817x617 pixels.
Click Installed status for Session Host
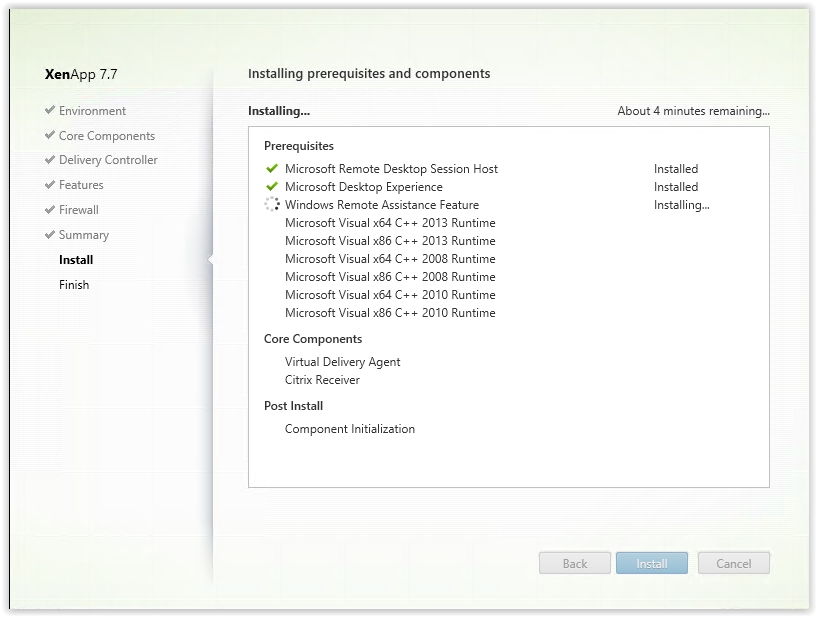[x=676, y=169]
